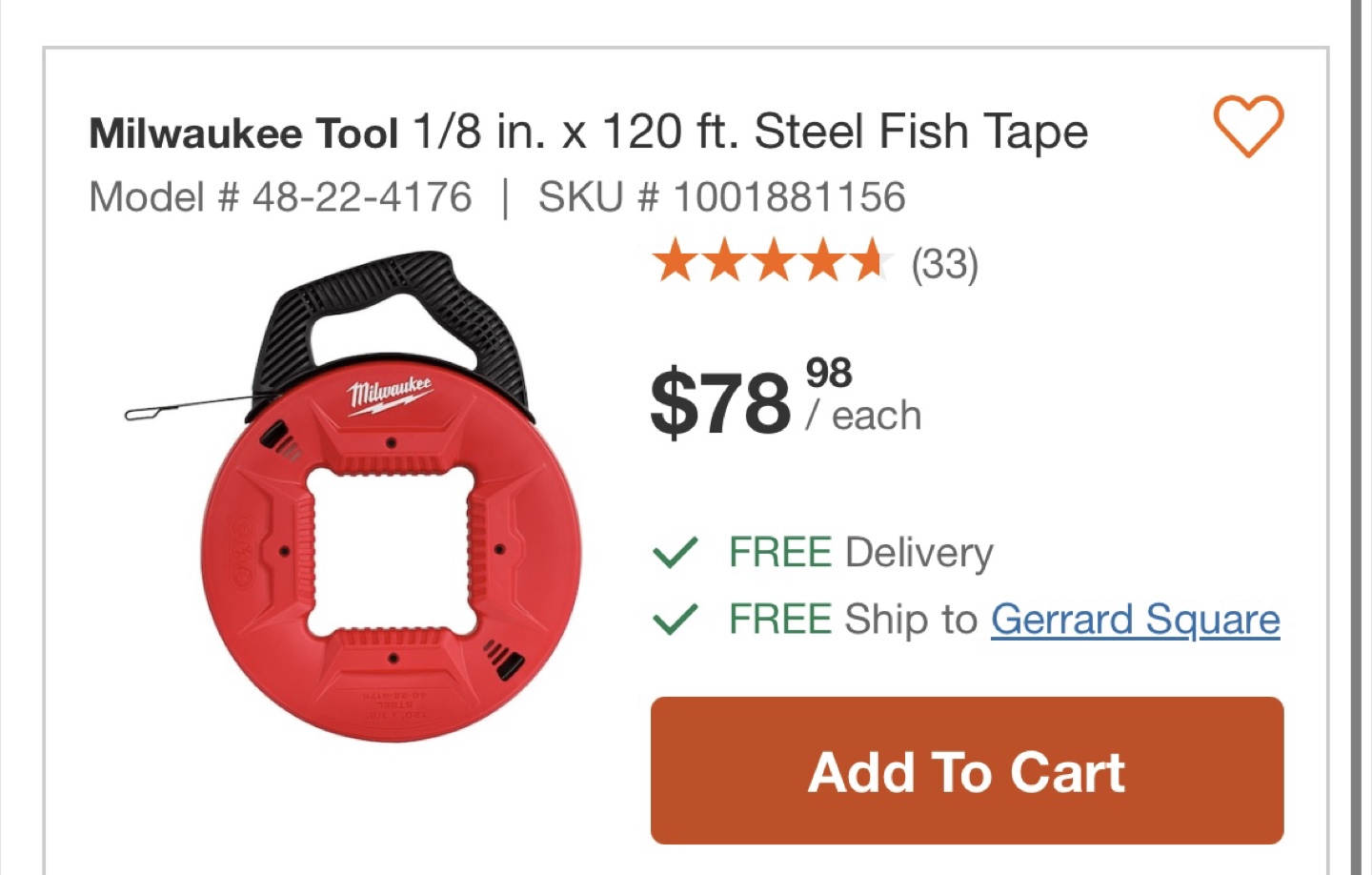Open the 1/8 in. x 120 ft. Steel Fish Tape title
Image resolution: width=1372 pixels, height=875 pixels.
pyautogui.click(x=750, y=132)
